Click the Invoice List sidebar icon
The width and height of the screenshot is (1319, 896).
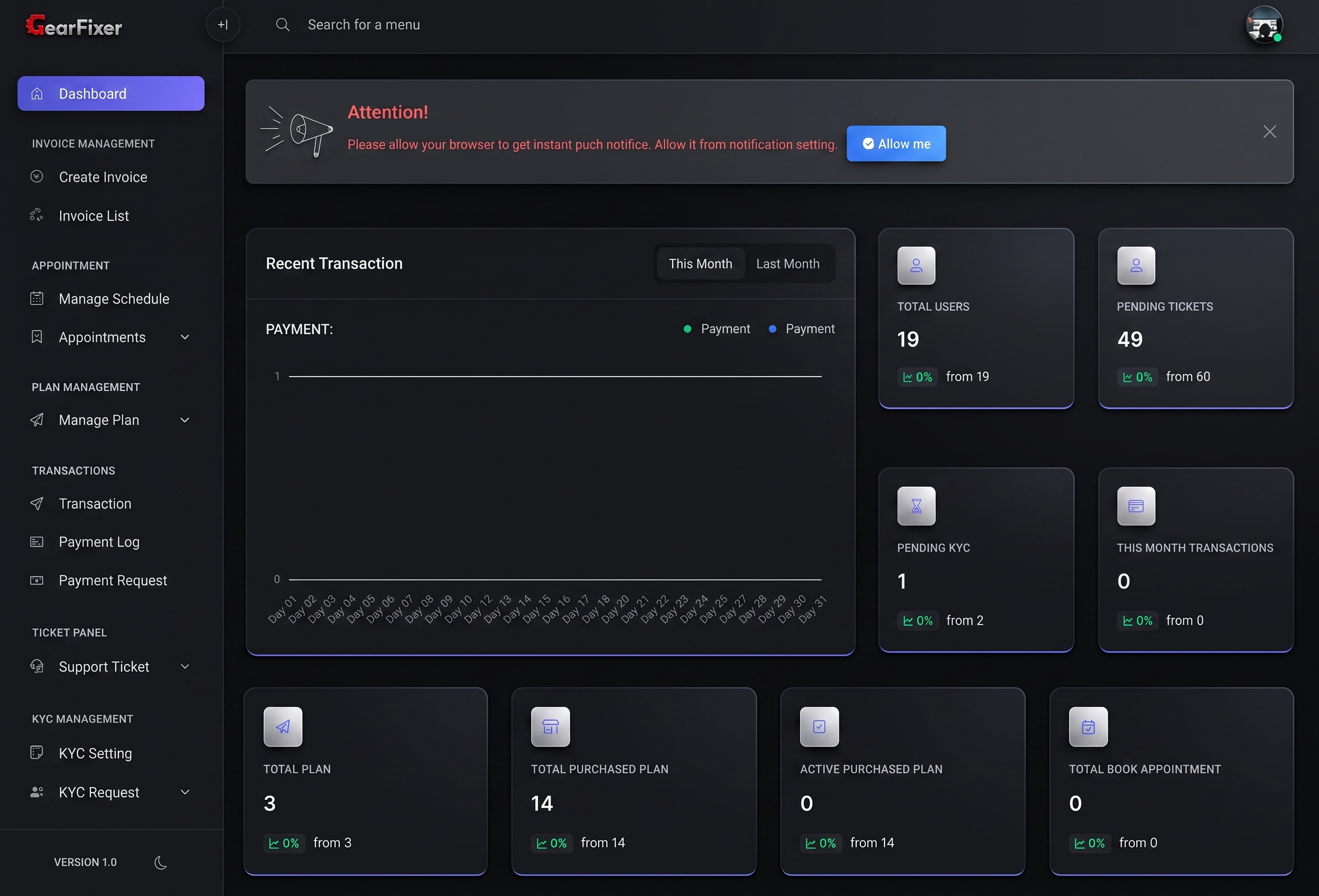pos(37,215)
